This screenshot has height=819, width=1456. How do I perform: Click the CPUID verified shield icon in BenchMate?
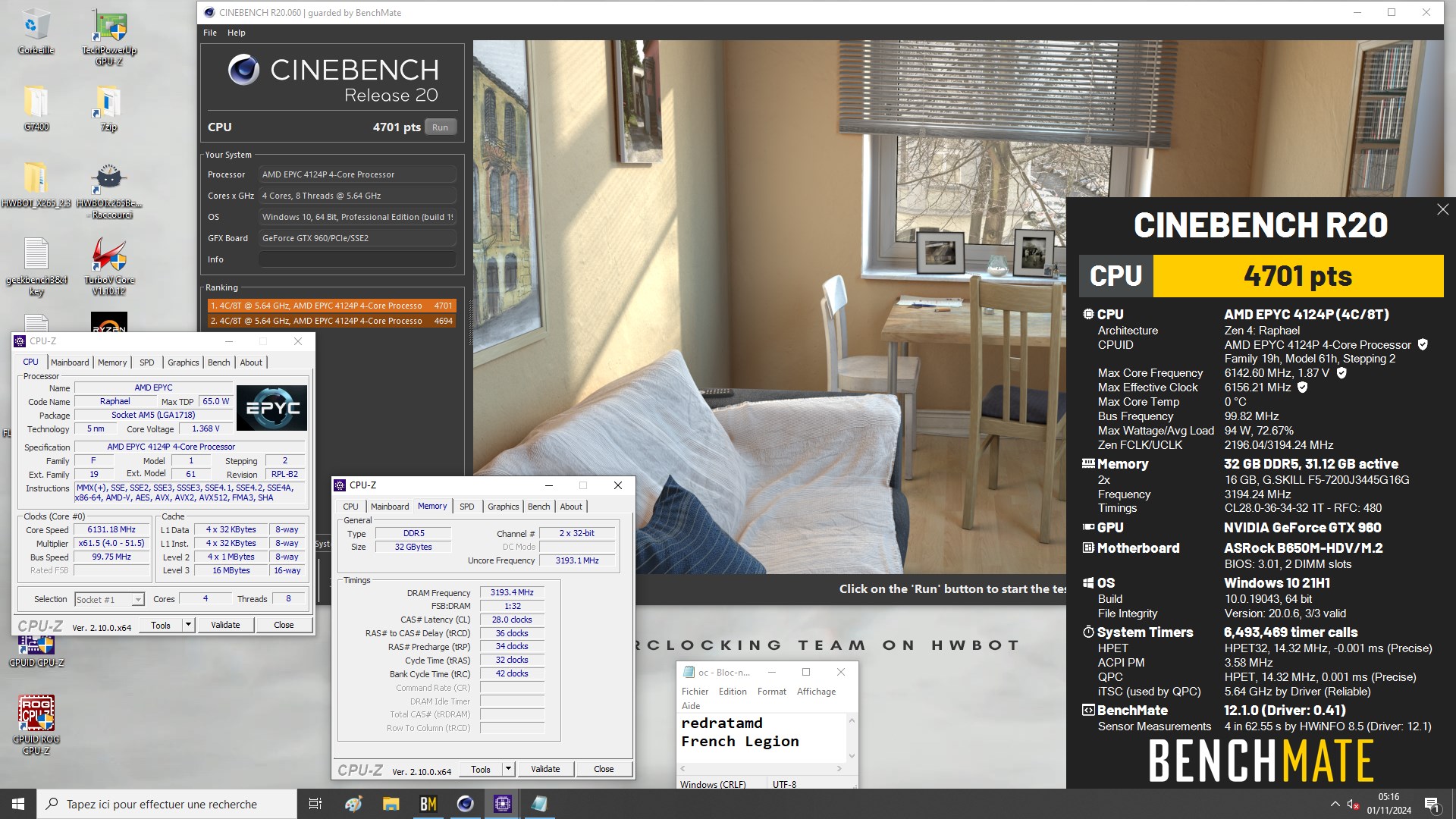point(1423,344)
